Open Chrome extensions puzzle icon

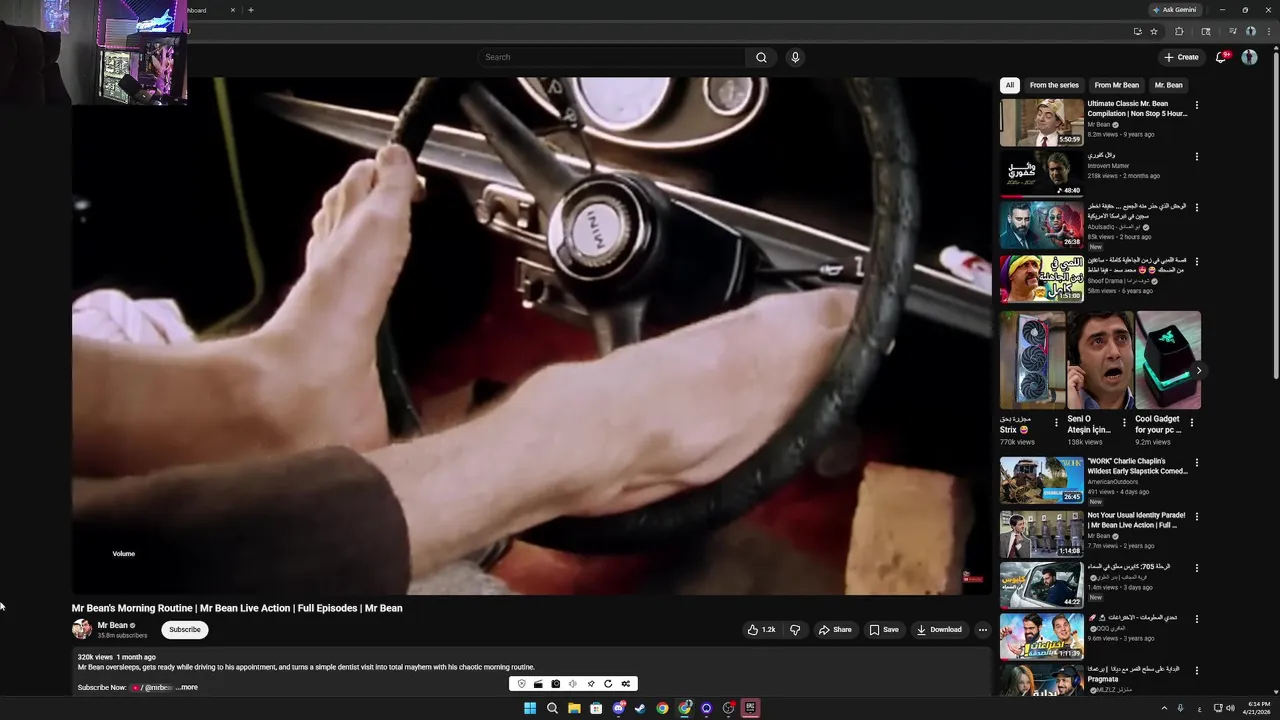1179,31
